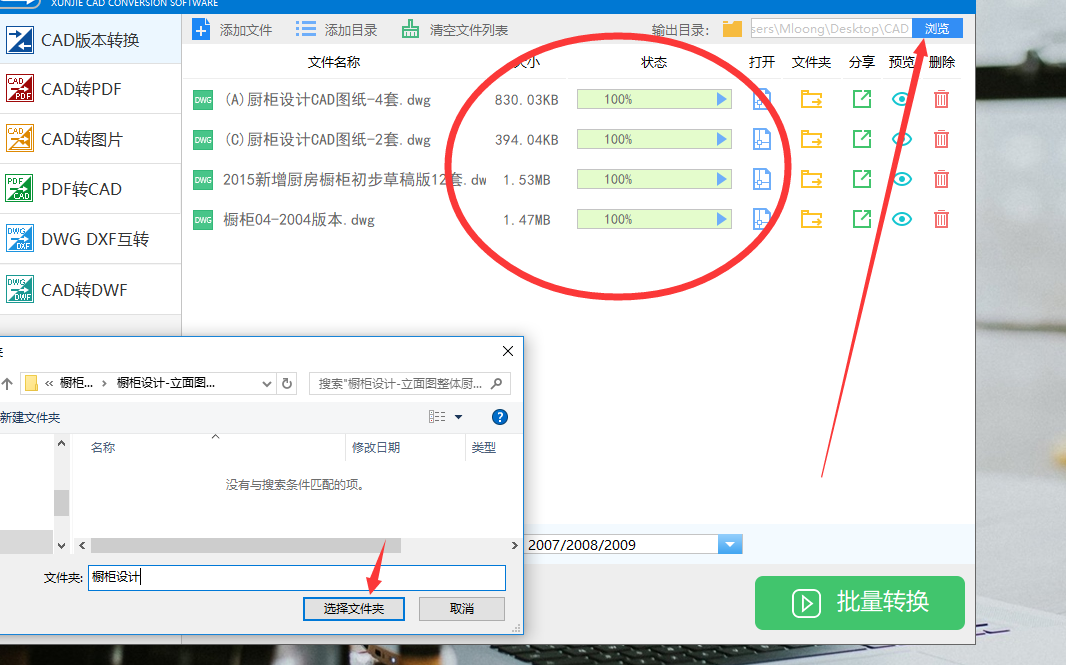
Task: Open converted file for 厨柜设计CAD图纸-2套
Action: 761,139
